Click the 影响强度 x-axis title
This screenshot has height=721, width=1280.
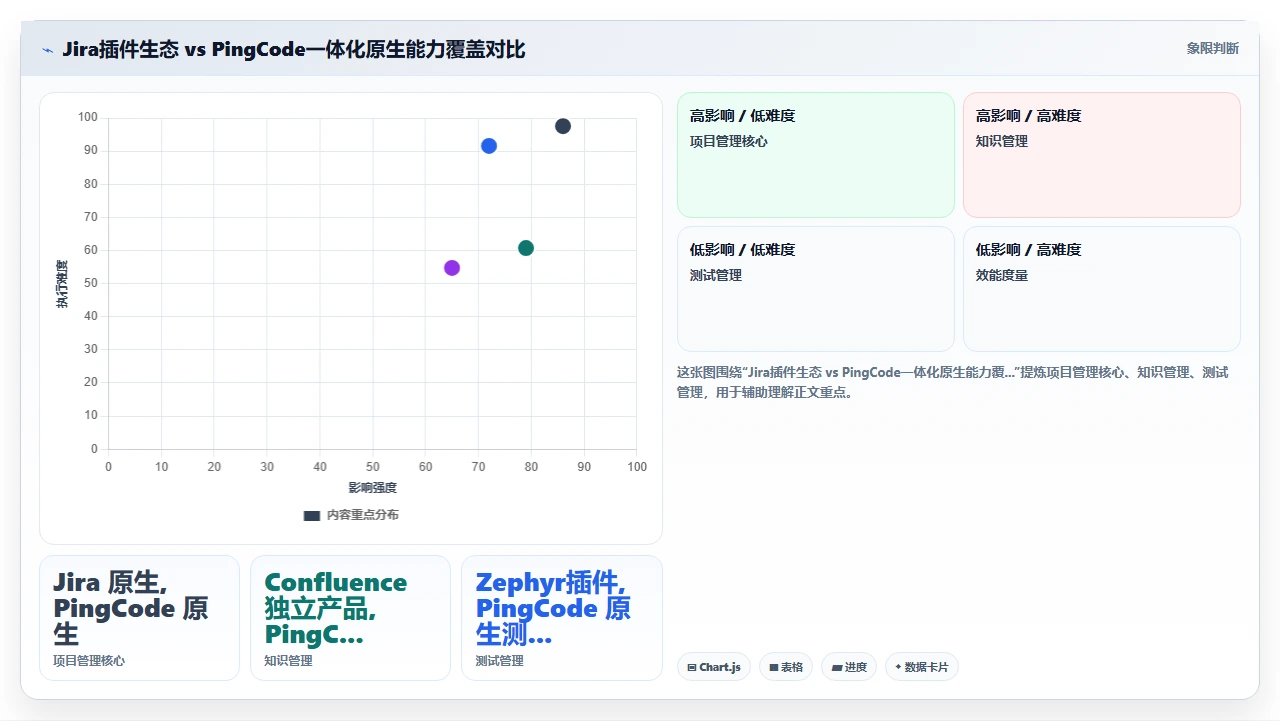click(x=373, y=488)
